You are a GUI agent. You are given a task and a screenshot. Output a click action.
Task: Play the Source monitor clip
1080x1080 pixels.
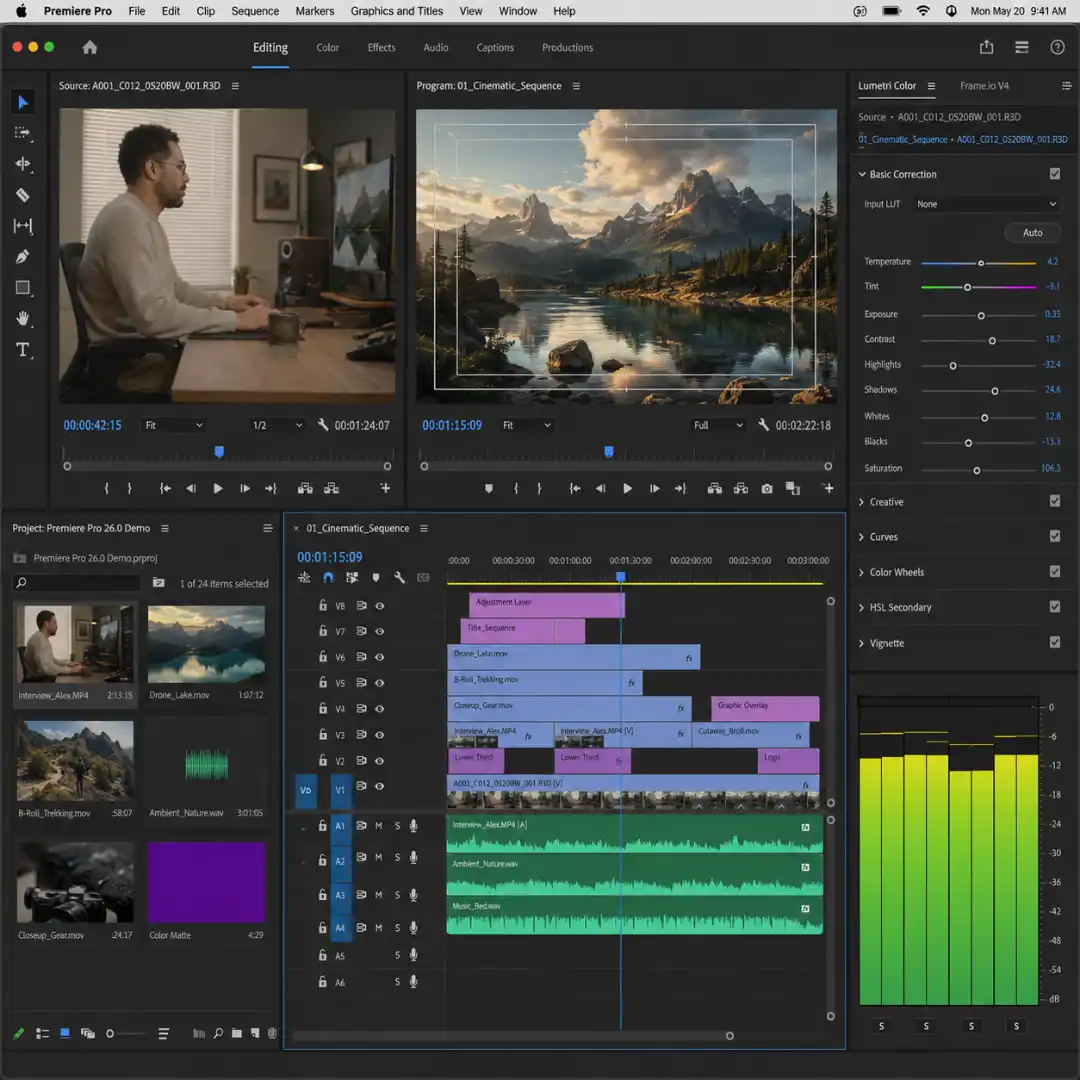tap(218, 488)
